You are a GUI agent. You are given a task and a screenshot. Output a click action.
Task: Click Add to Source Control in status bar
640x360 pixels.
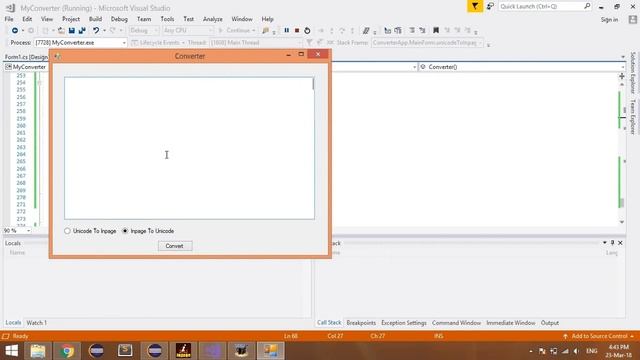click(599, 336)
